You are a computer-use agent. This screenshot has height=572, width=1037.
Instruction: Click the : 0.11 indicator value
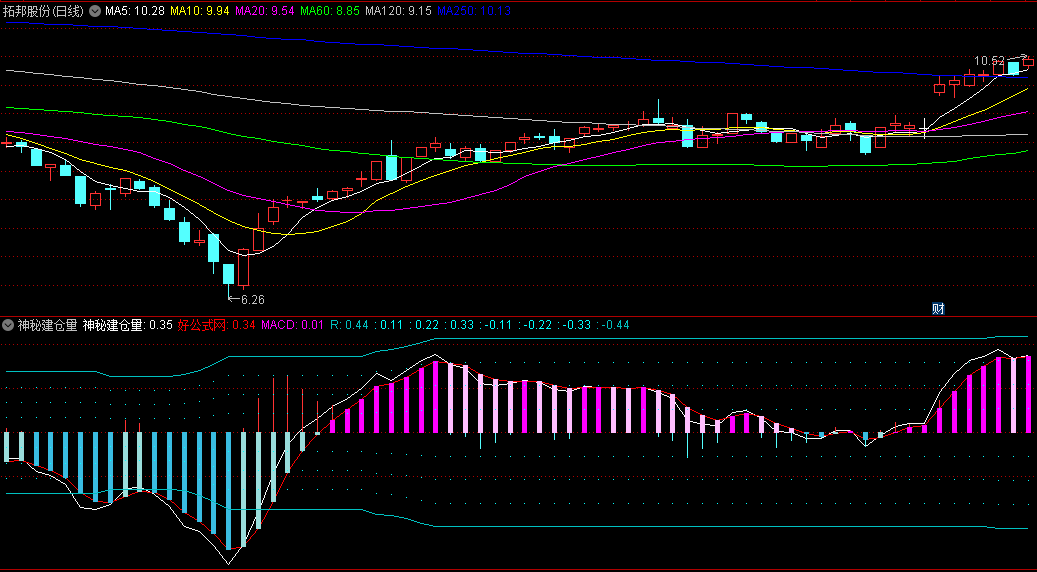tap(388, 325)
